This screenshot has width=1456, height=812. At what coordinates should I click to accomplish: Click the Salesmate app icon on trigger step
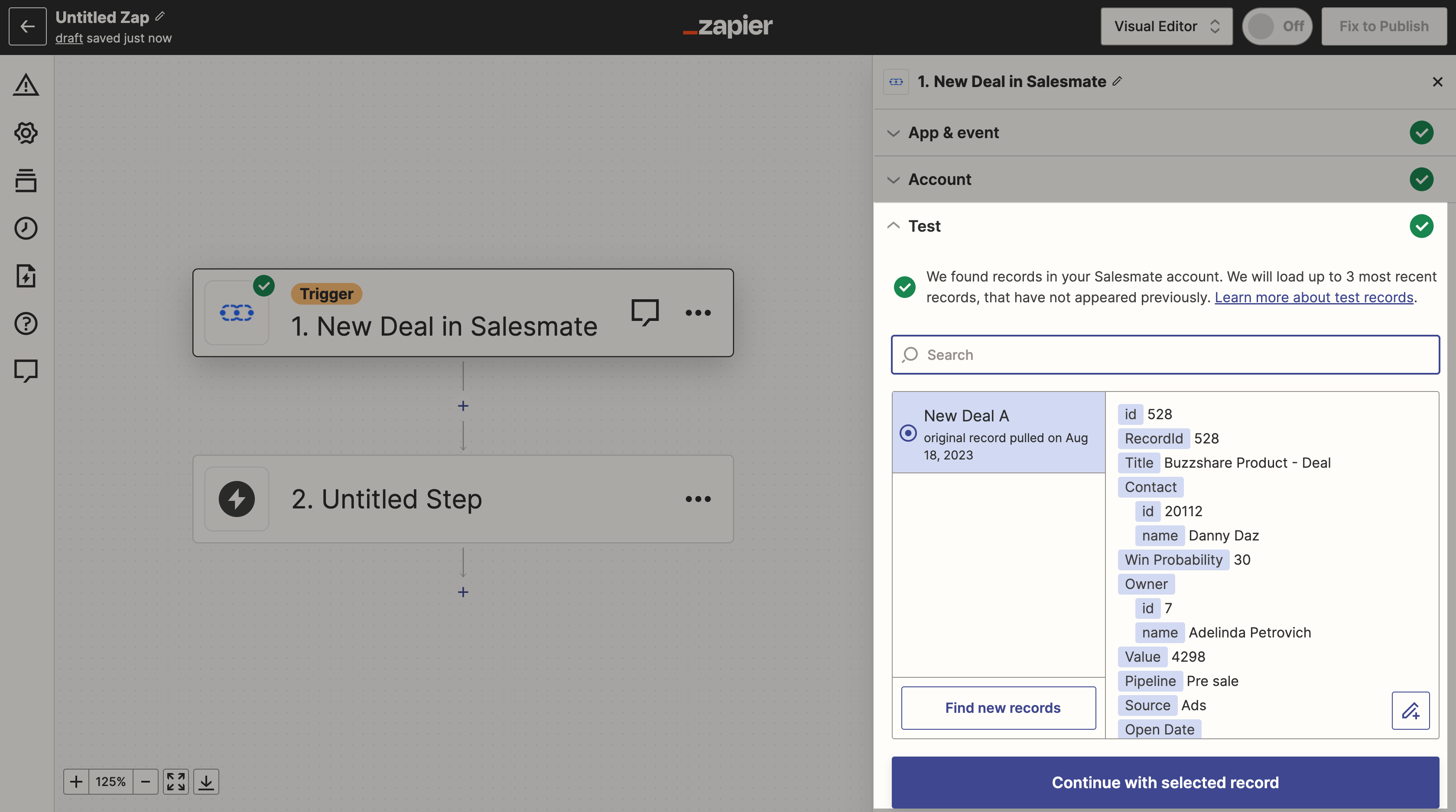236,312
